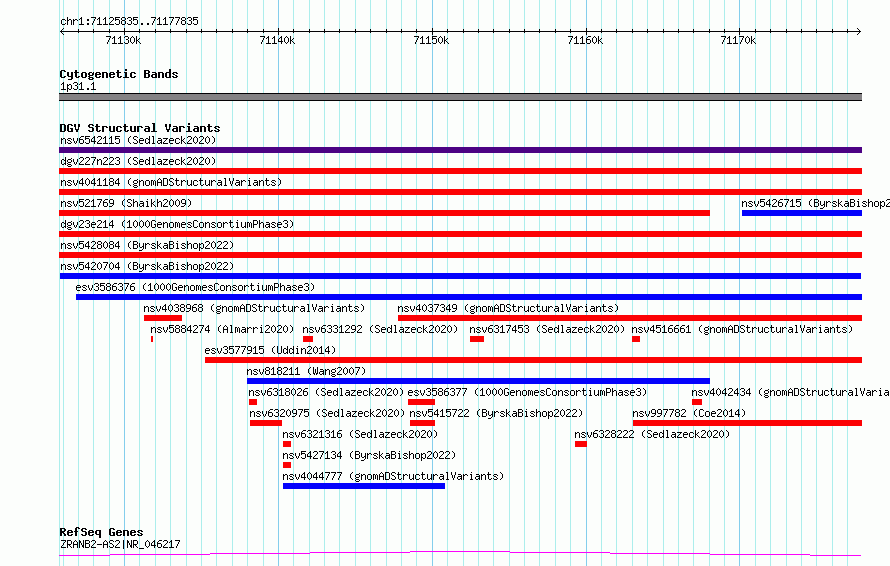The width and height of the screenshot is (890, 566).
Task: Click the RefSeq Genes track title
Action: point(101,533)
